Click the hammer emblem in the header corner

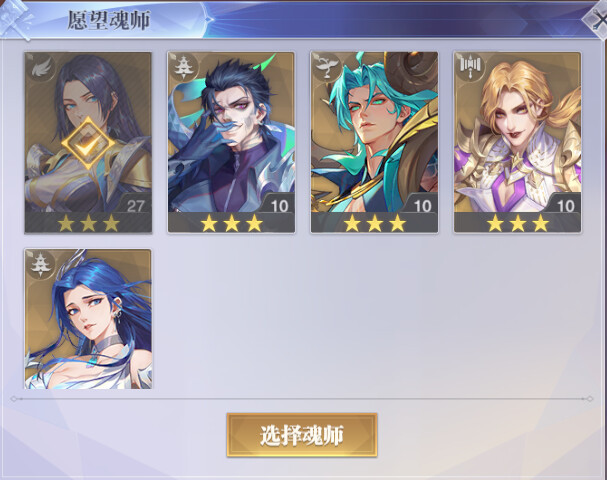point(16,19)
